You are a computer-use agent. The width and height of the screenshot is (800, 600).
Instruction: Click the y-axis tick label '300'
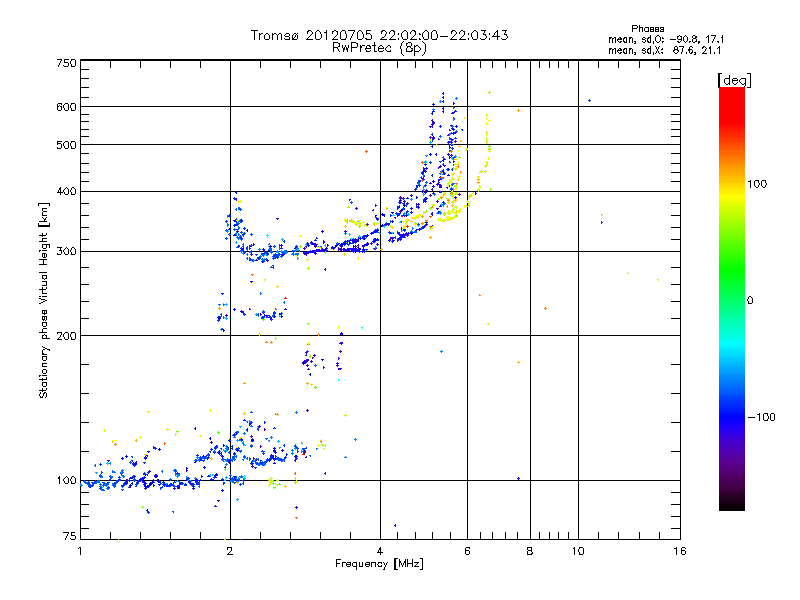pos(66,252)
